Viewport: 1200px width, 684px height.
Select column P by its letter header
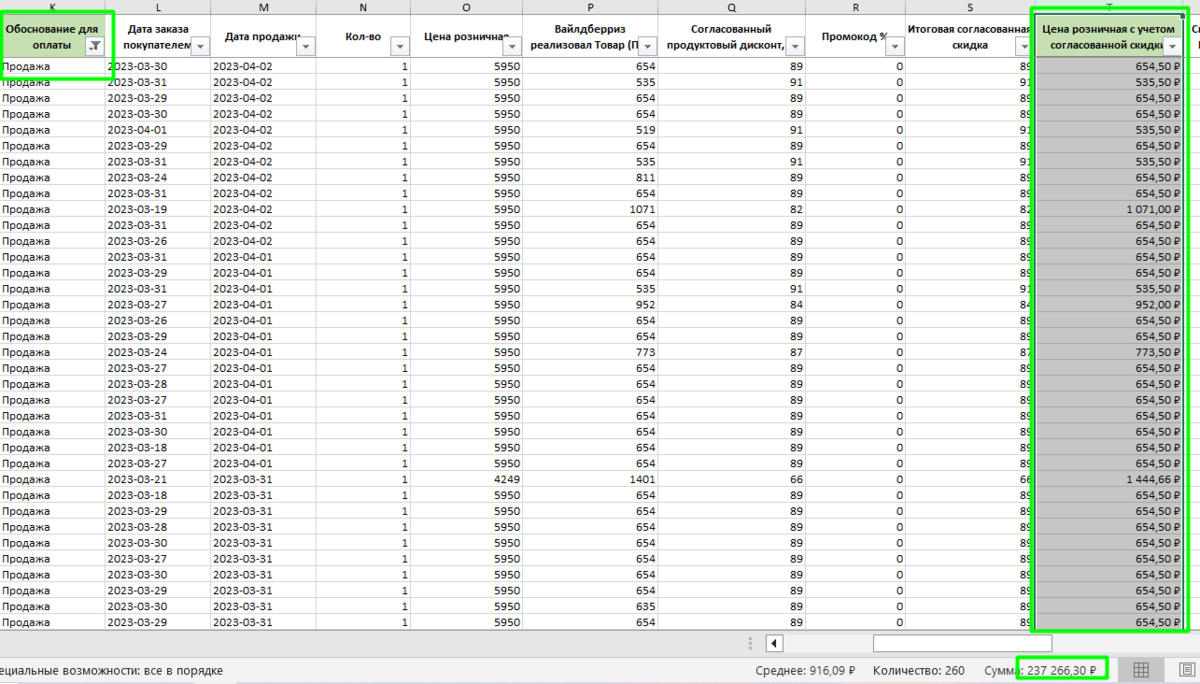(x=590, y=7)
